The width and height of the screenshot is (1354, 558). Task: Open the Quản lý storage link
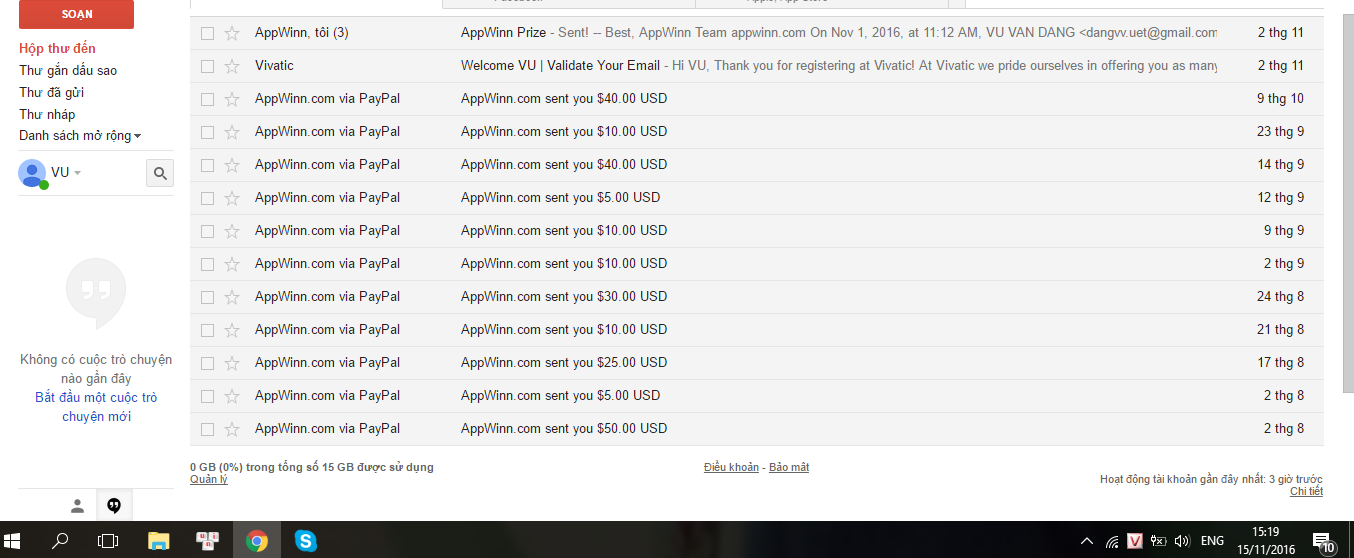(x=209, y=480)
